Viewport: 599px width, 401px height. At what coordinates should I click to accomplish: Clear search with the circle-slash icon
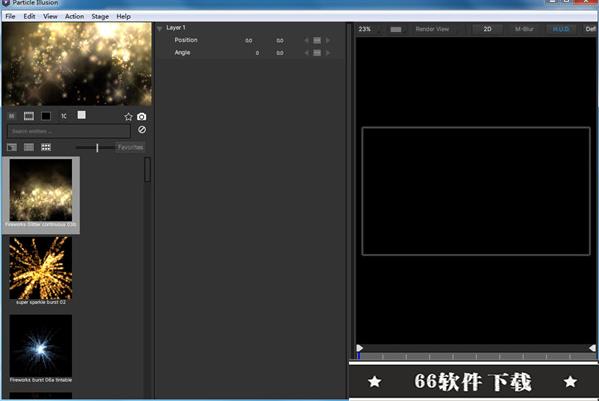pos(142,129)
